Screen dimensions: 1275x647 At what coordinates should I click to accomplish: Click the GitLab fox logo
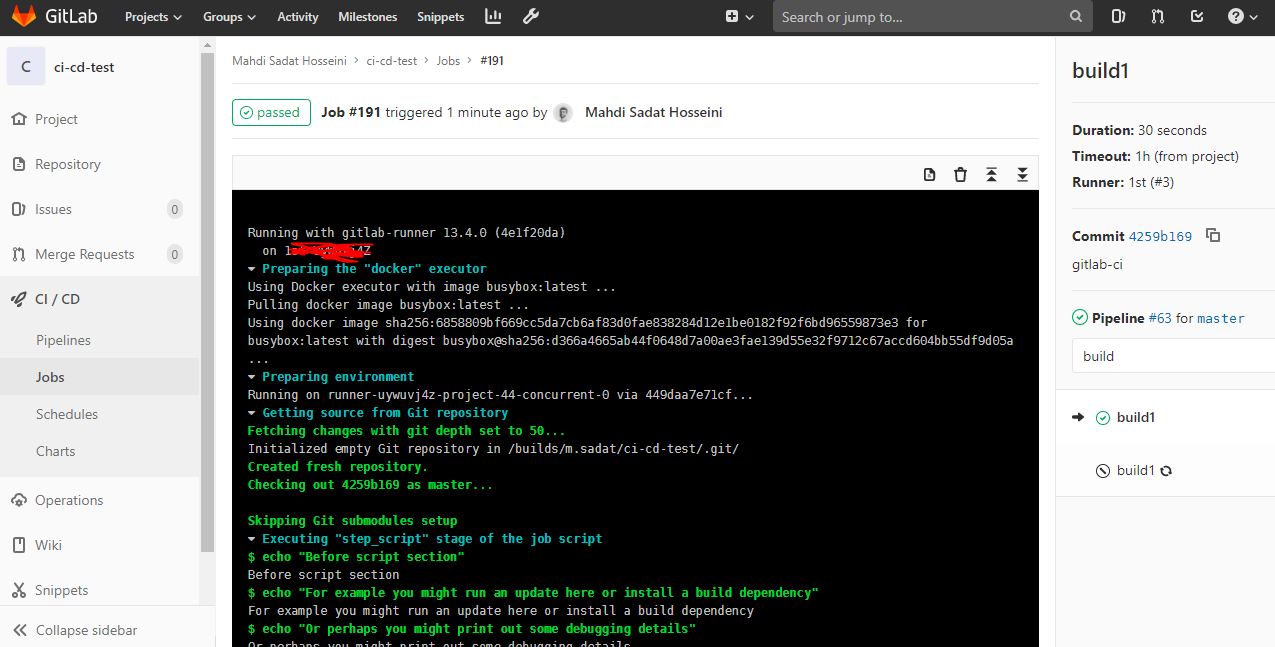click(23, 17)
